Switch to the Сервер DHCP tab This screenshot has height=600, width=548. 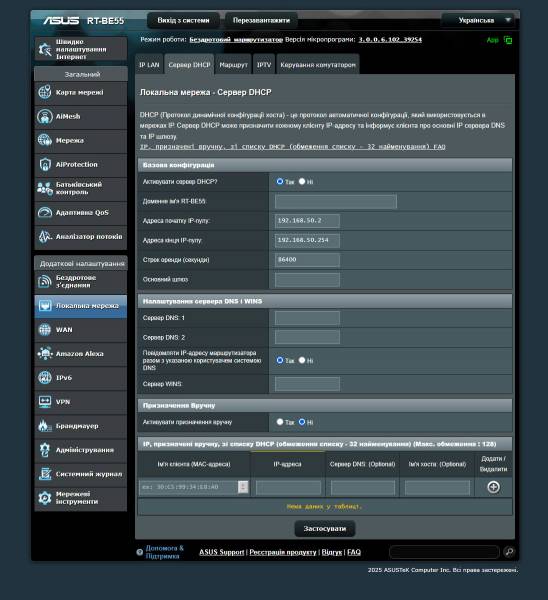[189, 65]
